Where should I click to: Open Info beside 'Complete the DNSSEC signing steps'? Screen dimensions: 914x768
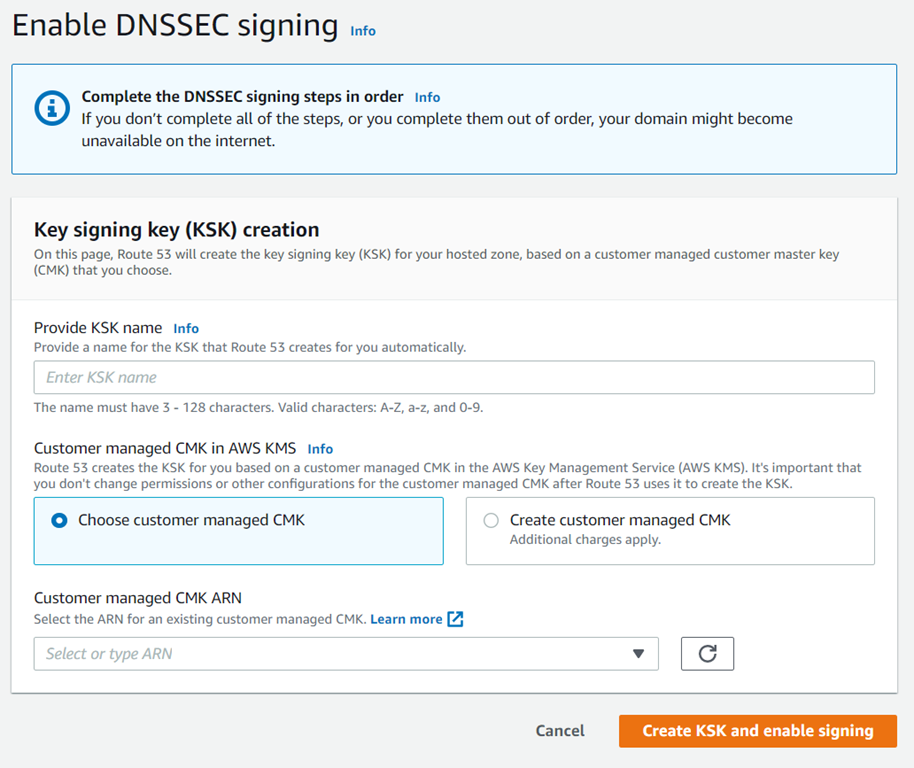point(427,97)
